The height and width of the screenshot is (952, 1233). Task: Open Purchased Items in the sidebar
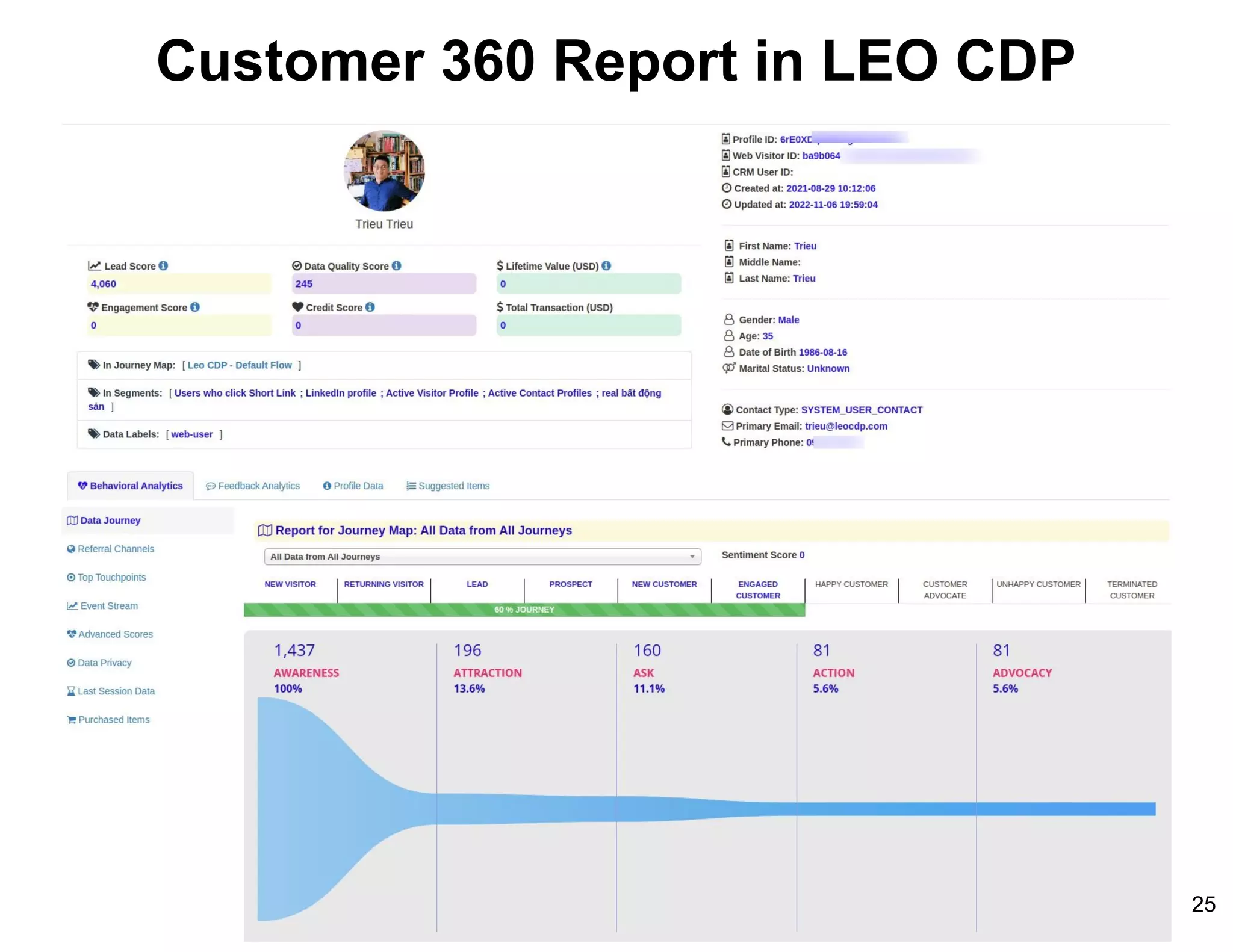point(108,719)
